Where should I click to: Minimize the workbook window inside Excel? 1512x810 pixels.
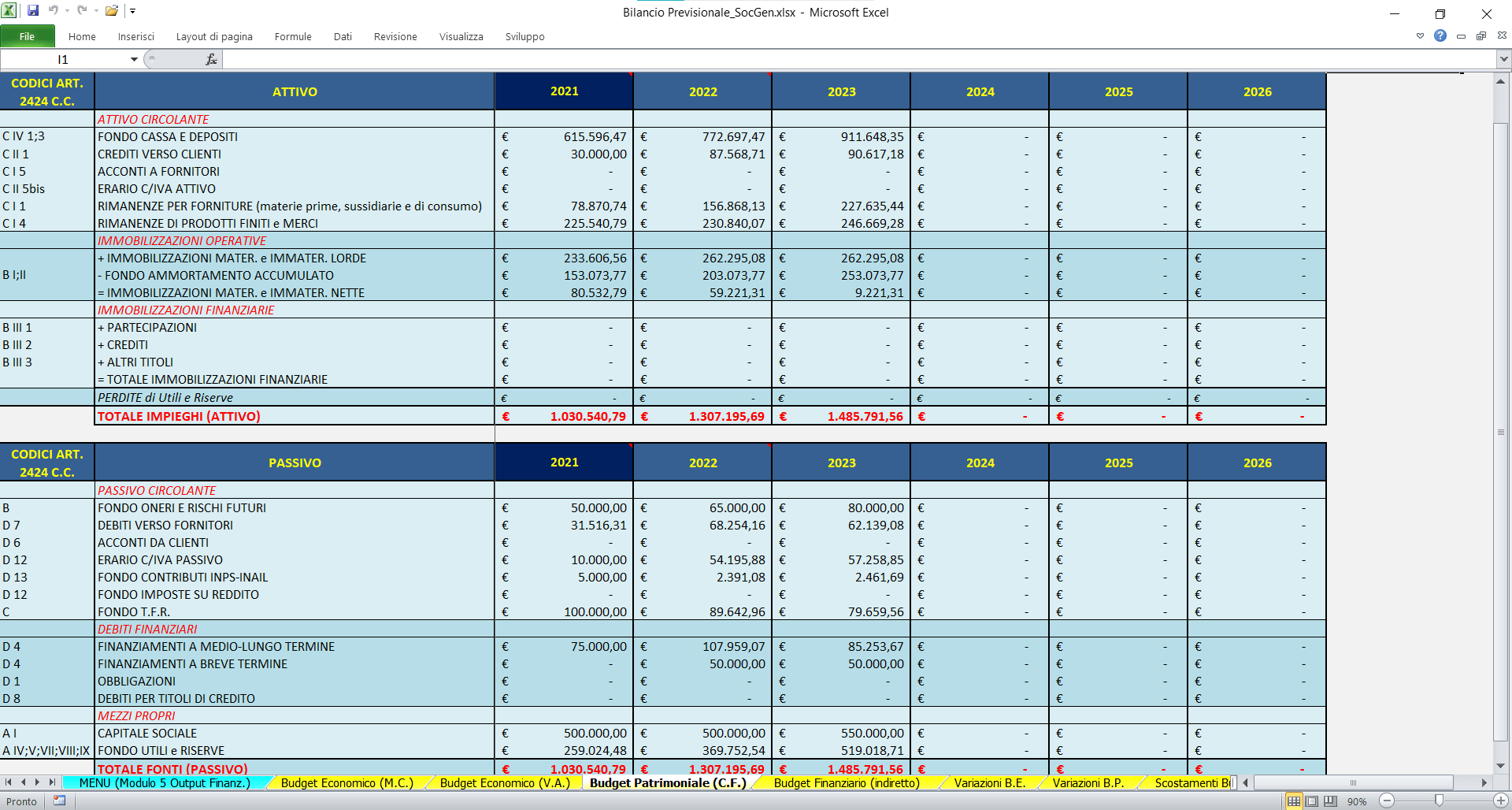(x=1461, y=36)
